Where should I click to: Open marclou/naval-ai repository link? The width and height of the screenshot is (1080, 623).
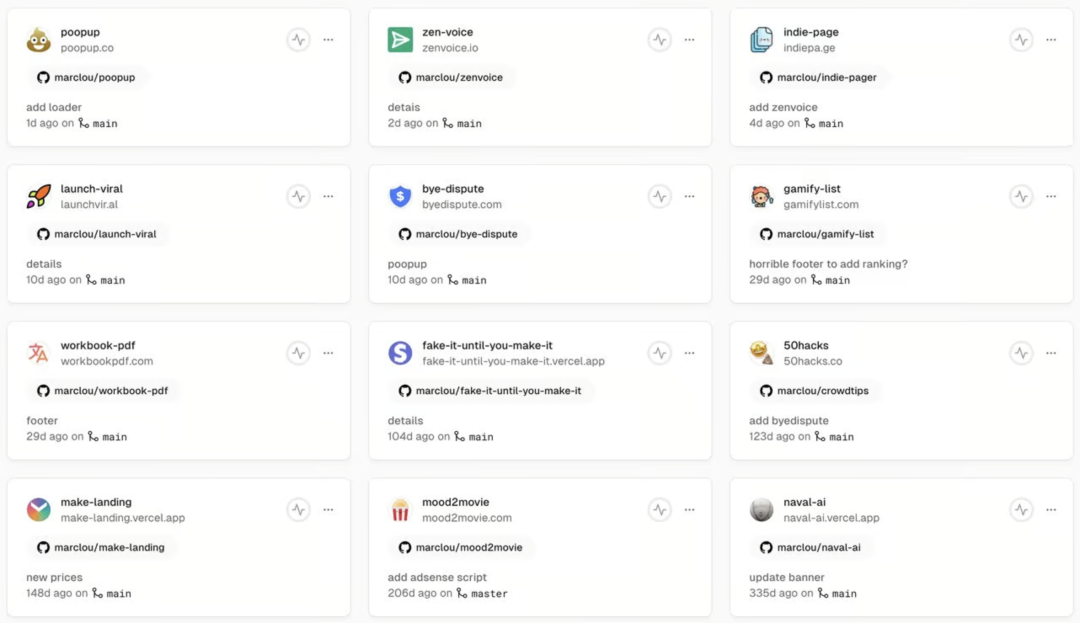810,547
